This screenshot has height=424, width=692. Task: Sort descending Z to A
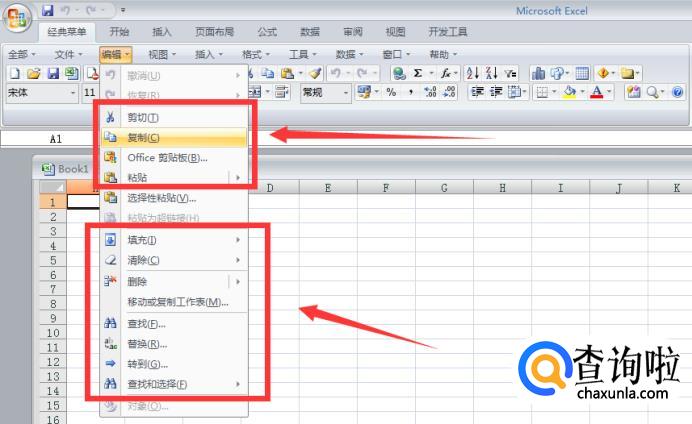pos(491,73)
